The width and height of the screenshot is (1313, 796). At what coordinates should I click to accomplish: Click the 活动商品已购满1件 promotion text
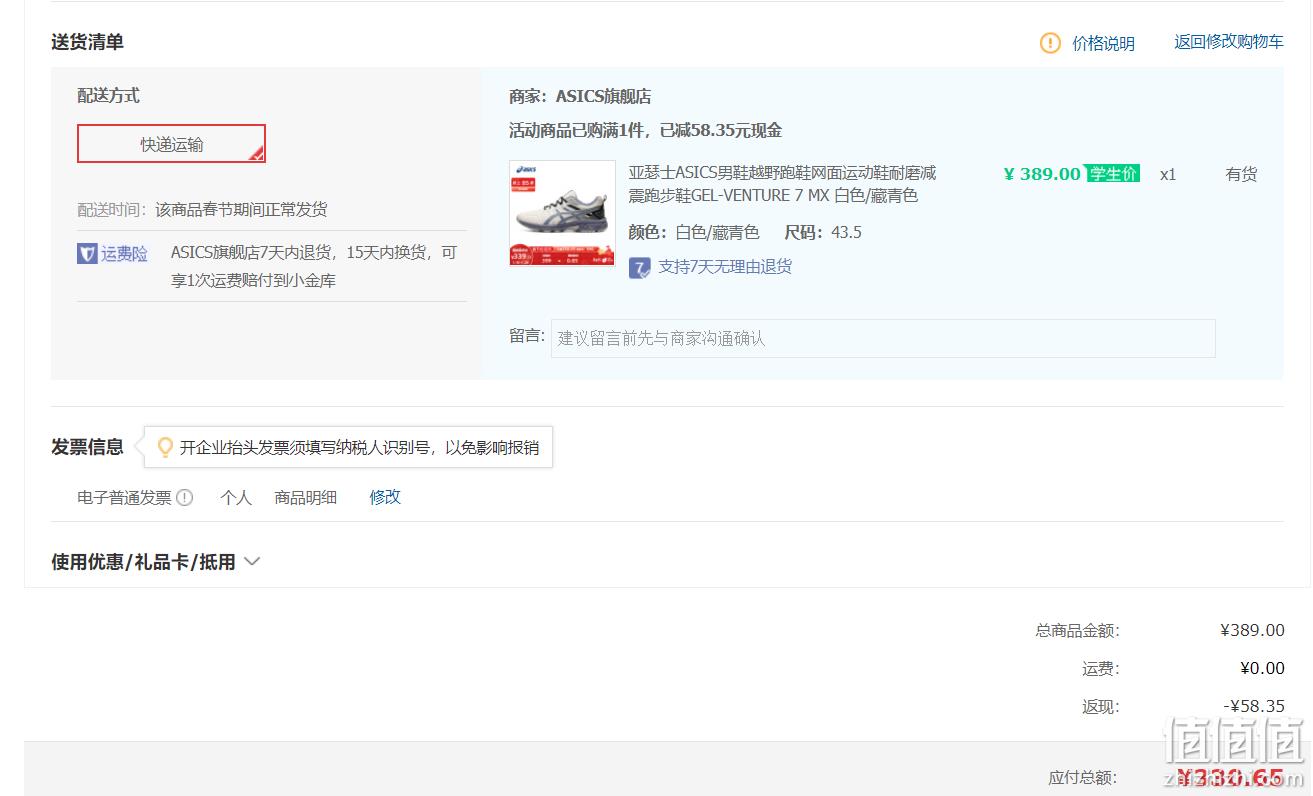click(645, 131)
